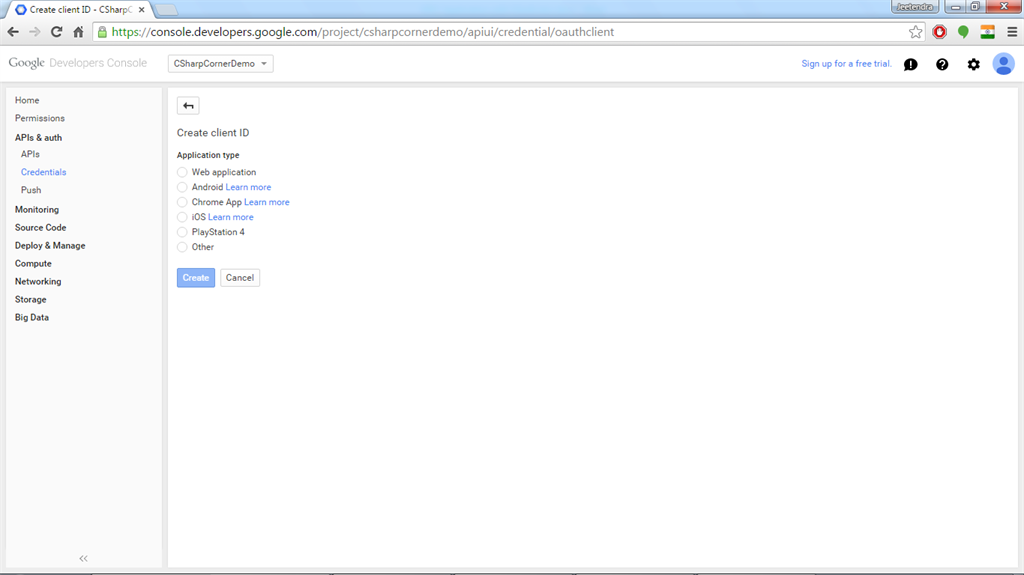Click the India flag extension icon
The width and height of the screenshot is (1024, 575).
[x=987, y=32]
